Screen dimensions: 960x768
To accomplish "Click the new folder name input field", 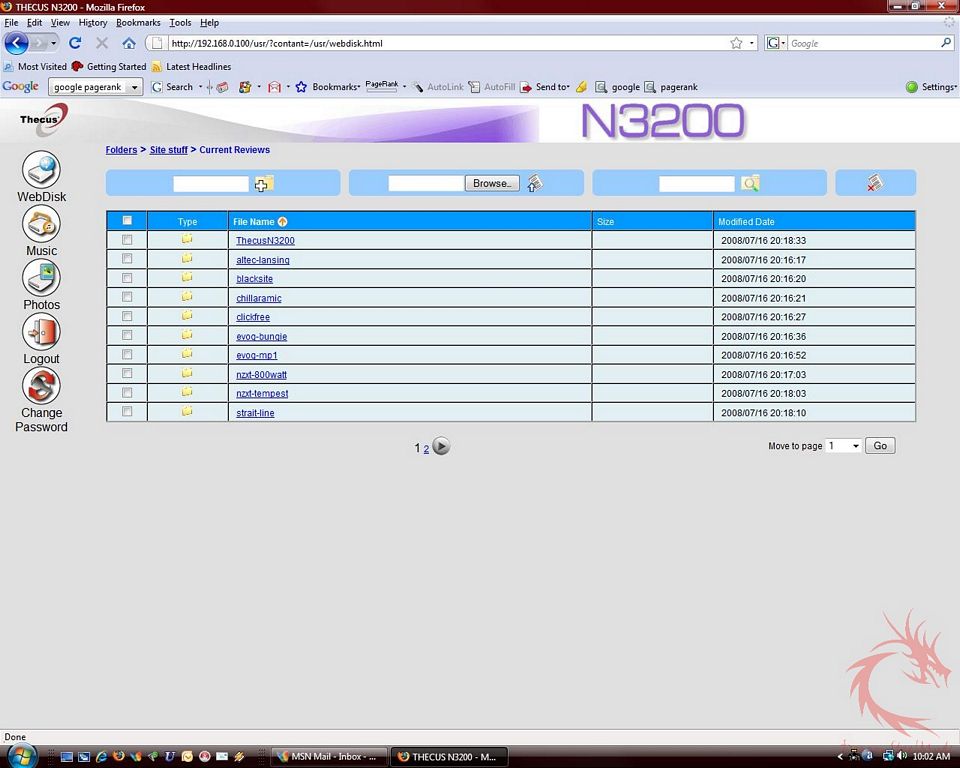I will point(211,184).
